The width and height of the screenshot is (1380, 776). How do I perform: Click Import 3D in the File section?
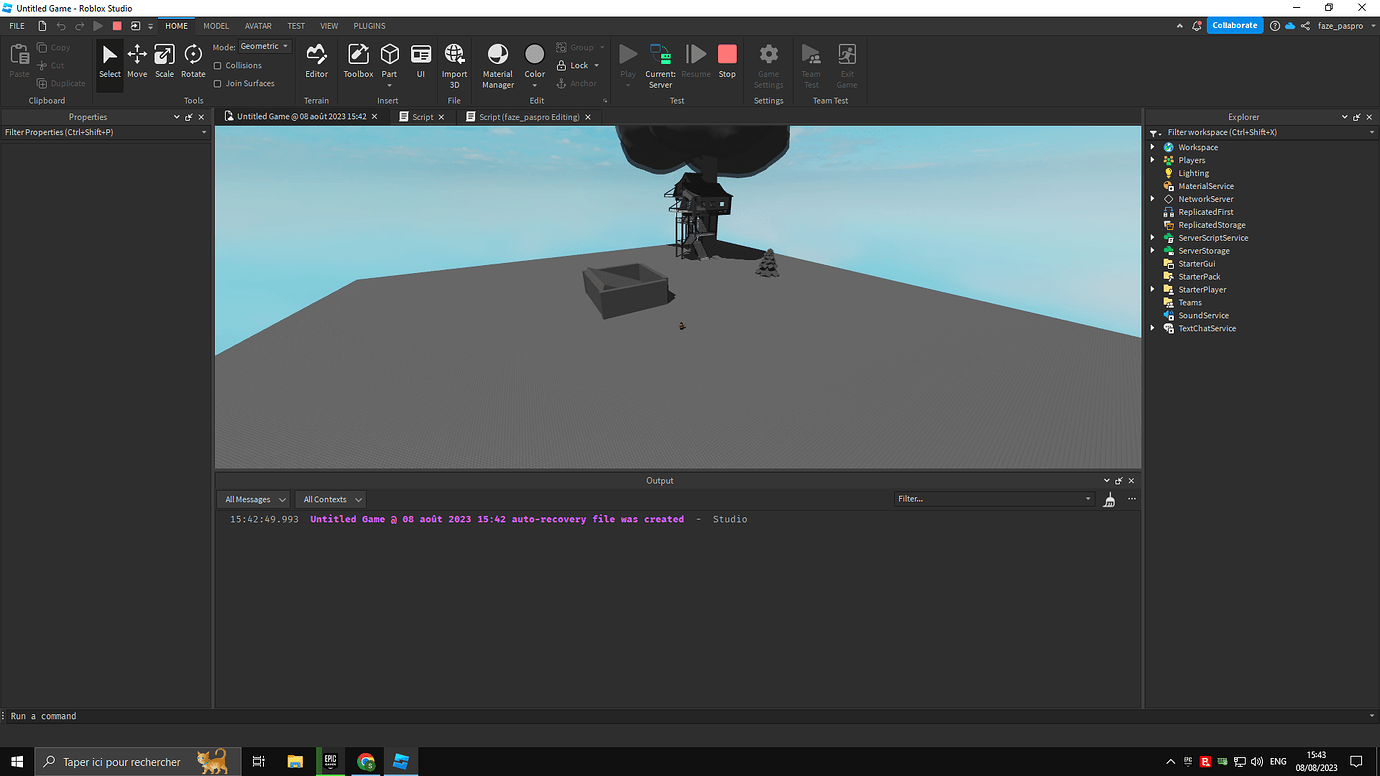point(454,62)
